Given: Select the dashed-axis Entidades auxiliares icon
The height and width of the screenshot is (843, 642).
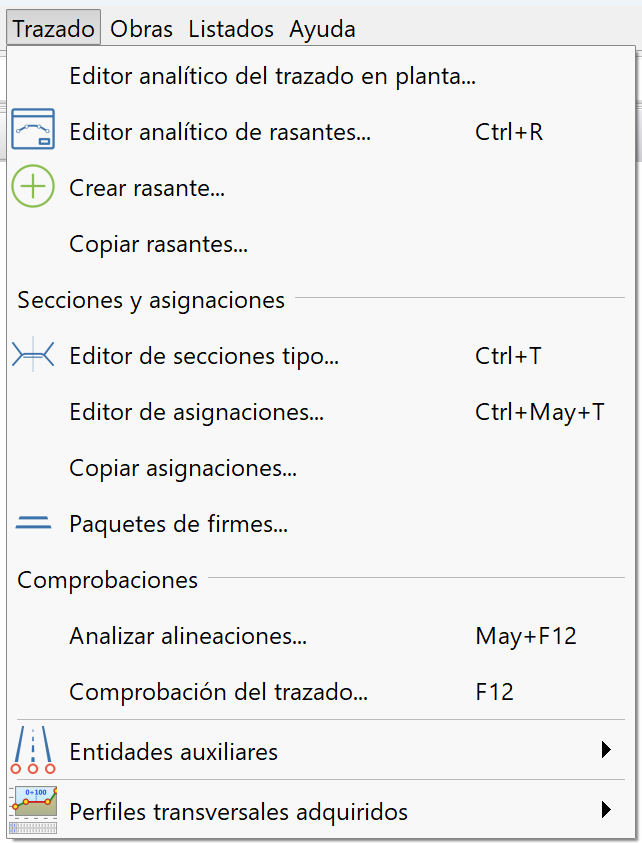Looking at the screenshot, I should click(31, 751).
